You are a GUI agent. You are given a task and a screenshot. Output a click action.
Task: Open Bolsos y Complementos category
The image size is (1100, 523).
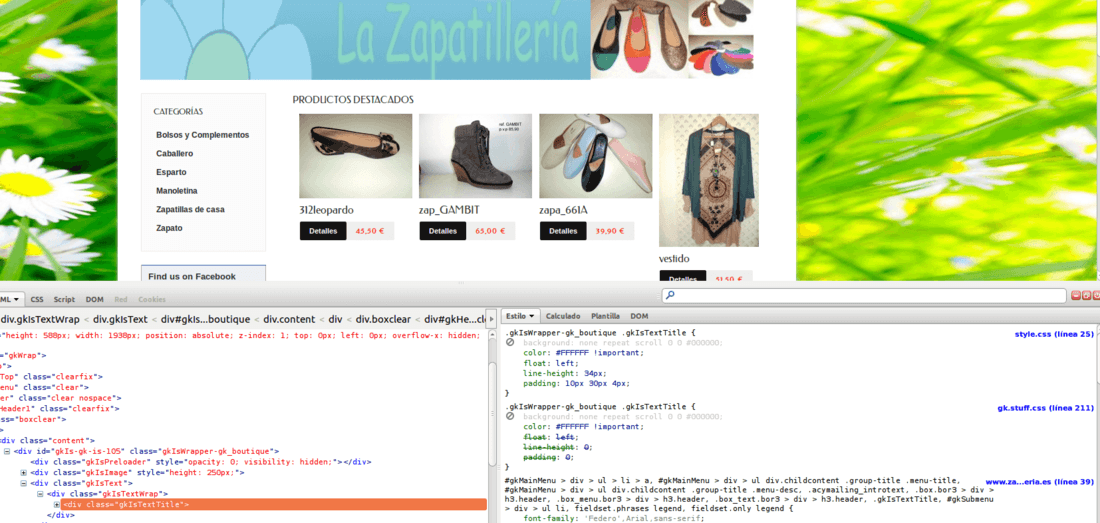pos(203,135)
